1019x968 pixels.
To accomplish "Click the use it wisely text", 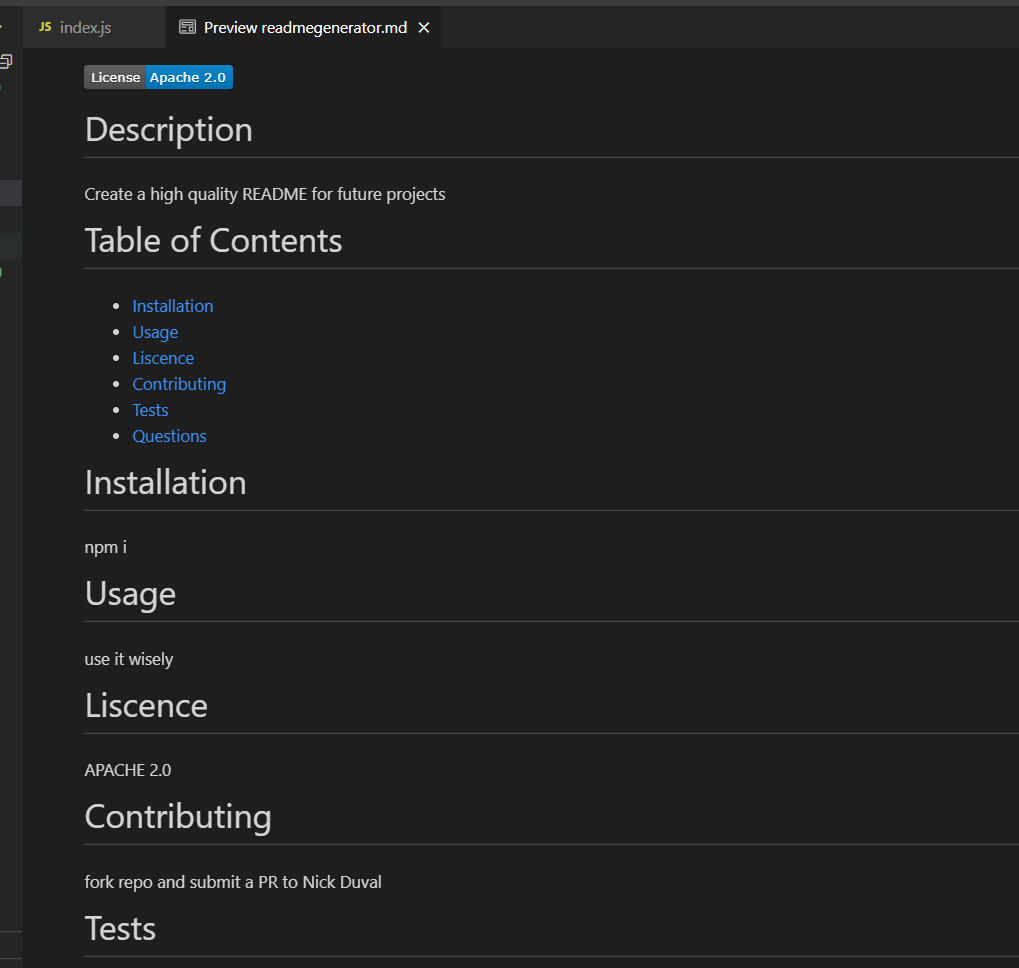I will click(x=129, y=658).
